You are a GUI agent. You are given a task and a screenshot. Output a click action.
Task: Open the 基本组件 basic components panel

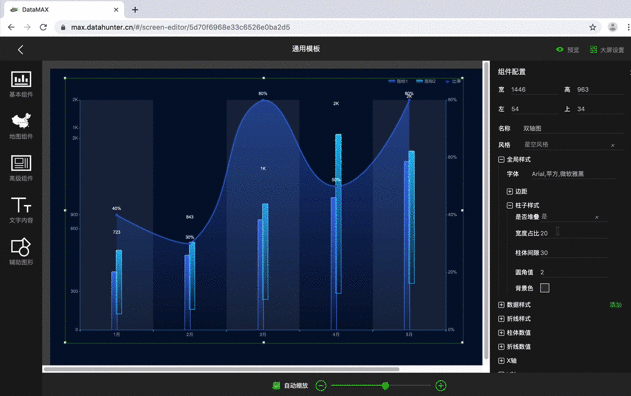[x=21, y=84]
